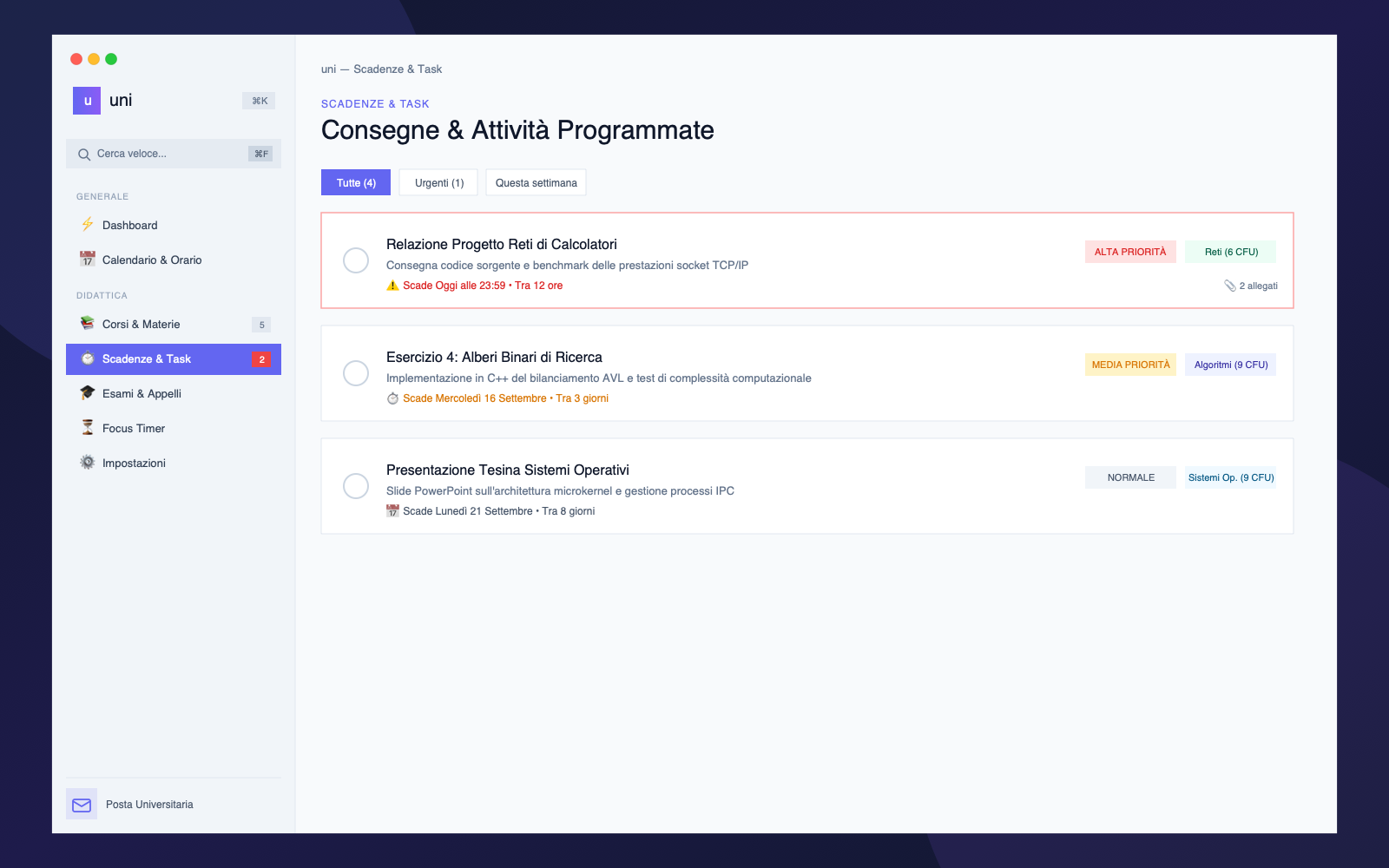Click the purple uni logo icon
The width and height of the screenshot is (1389, 868).
(x=87, y=101)
